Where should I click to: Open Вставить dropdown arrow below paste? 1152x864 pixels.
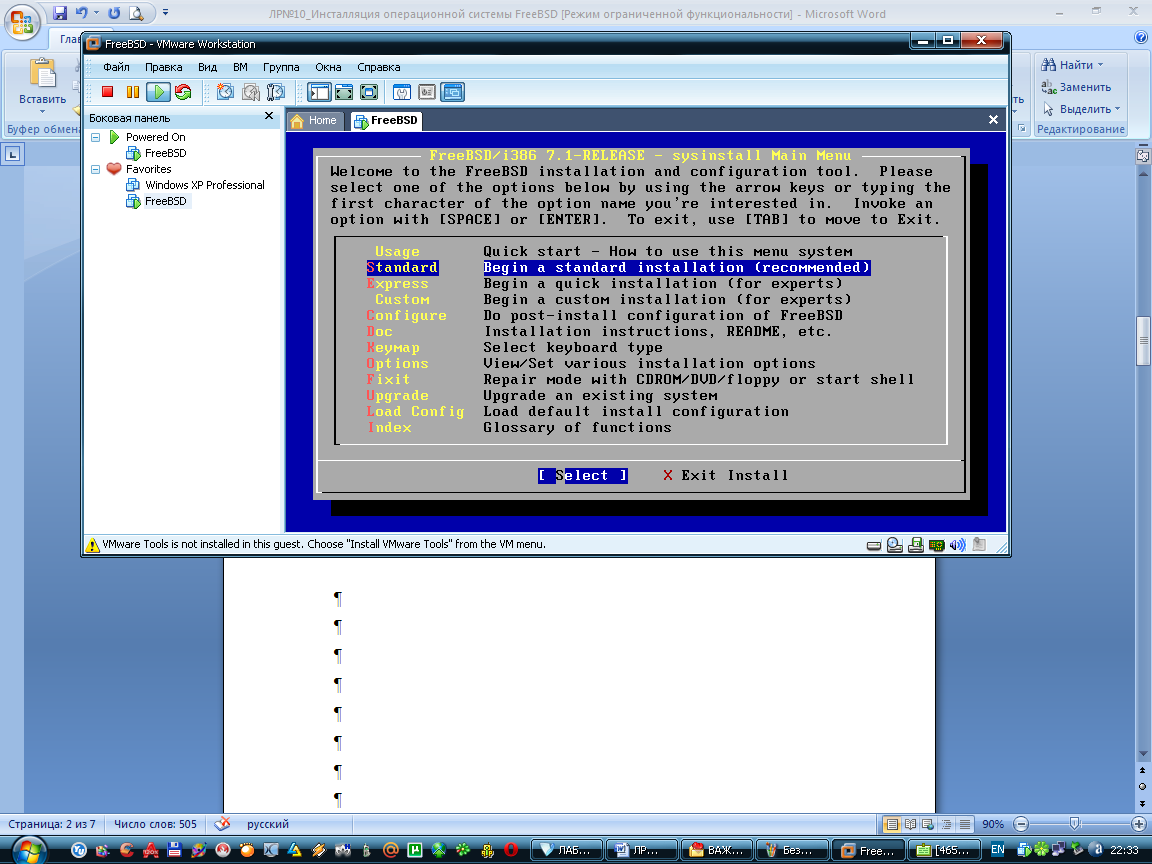43,112
